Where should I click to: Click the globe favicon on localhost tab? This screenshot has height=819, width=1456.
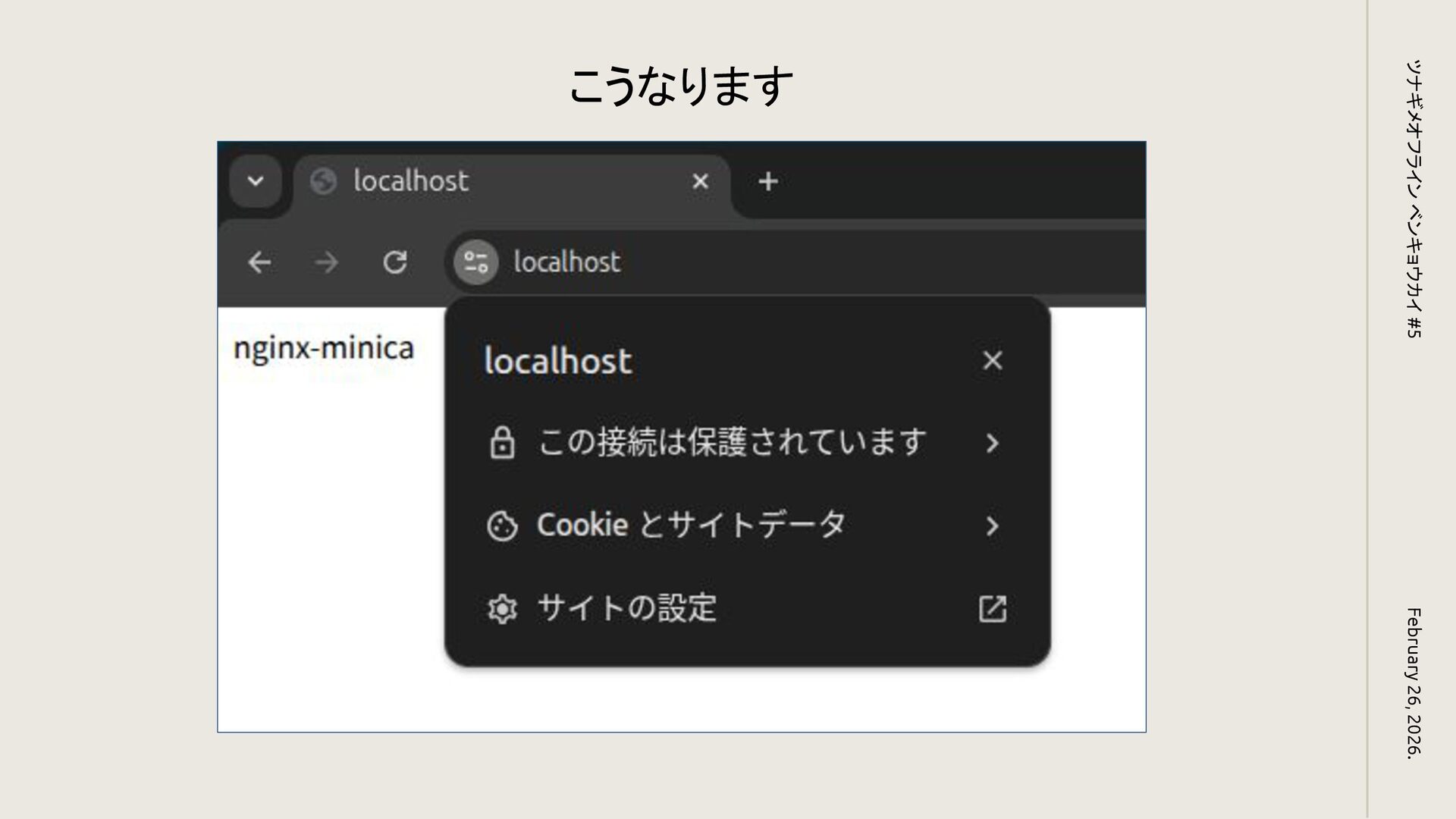(x=323, y=181)
